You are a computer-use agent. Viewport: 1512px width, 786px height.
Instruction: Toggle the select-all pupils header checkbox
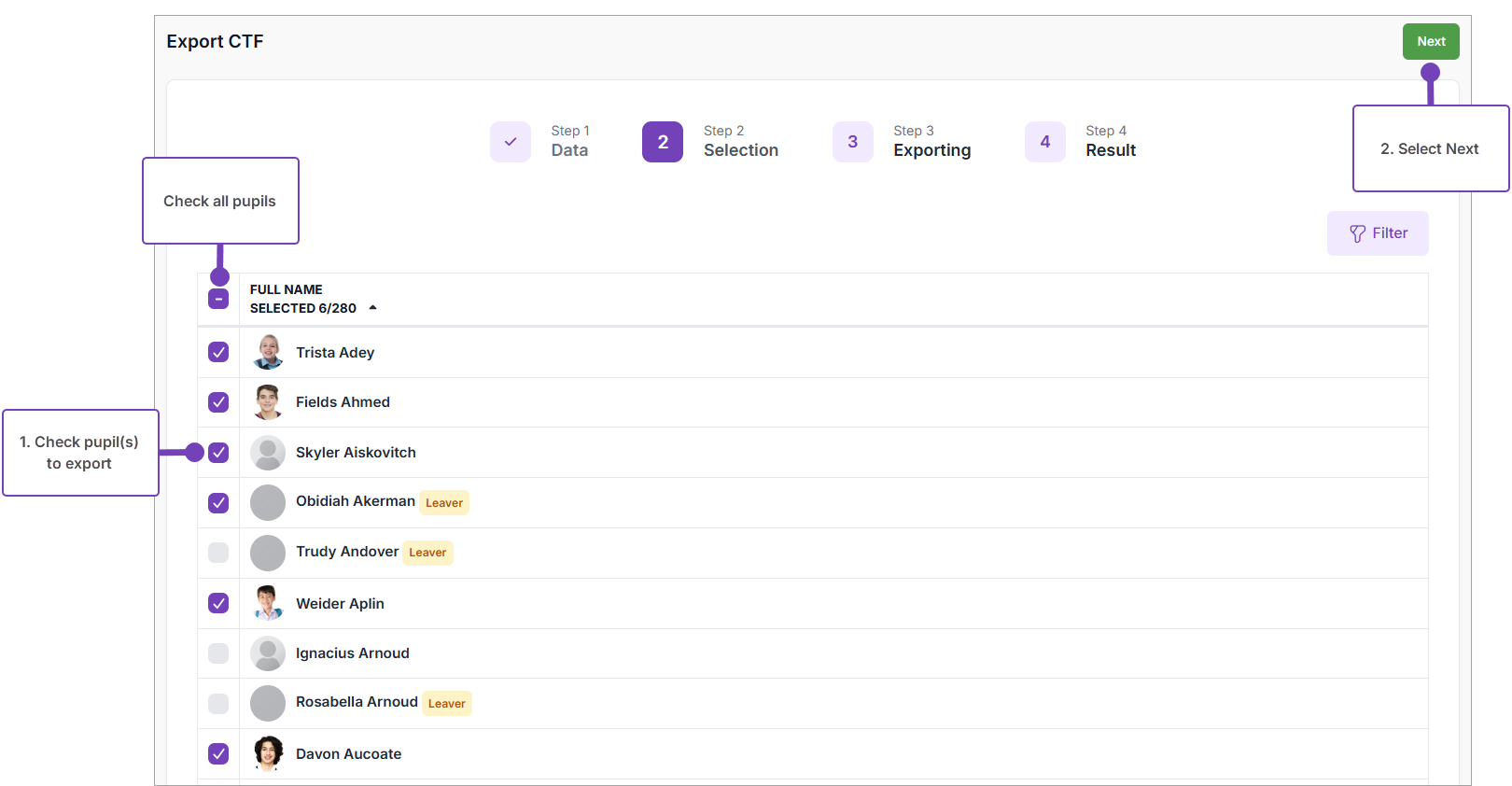(x=218, y=300)
